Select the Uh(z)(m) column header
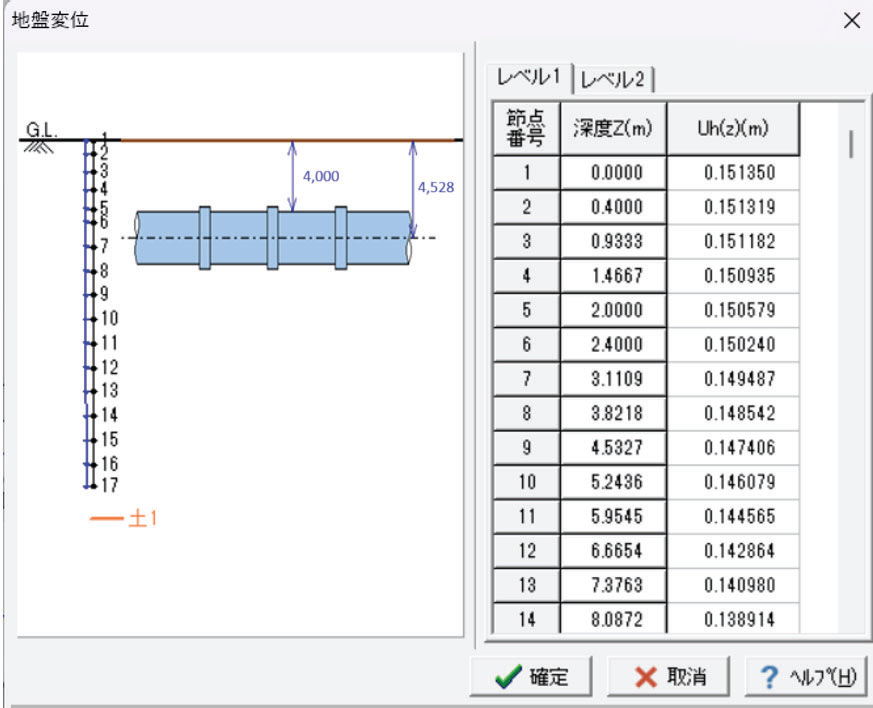 (x=733, y=129)
